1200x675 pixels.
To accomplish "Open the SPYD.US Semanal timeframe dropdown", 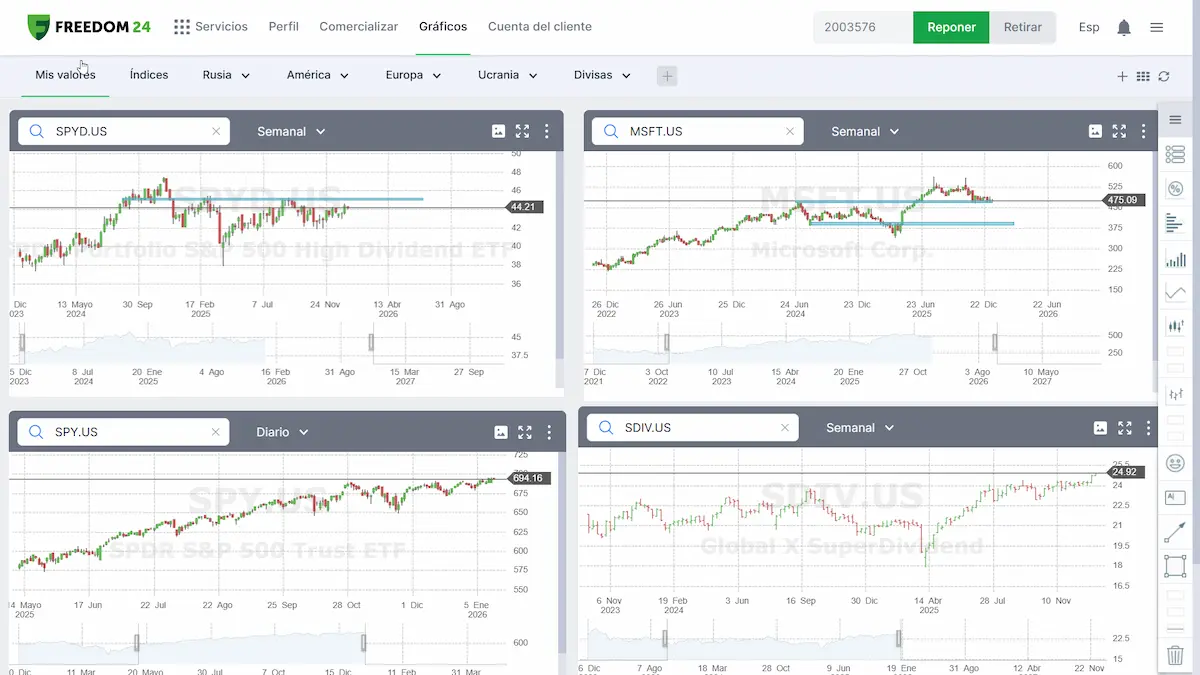I will tap(291, 131).
